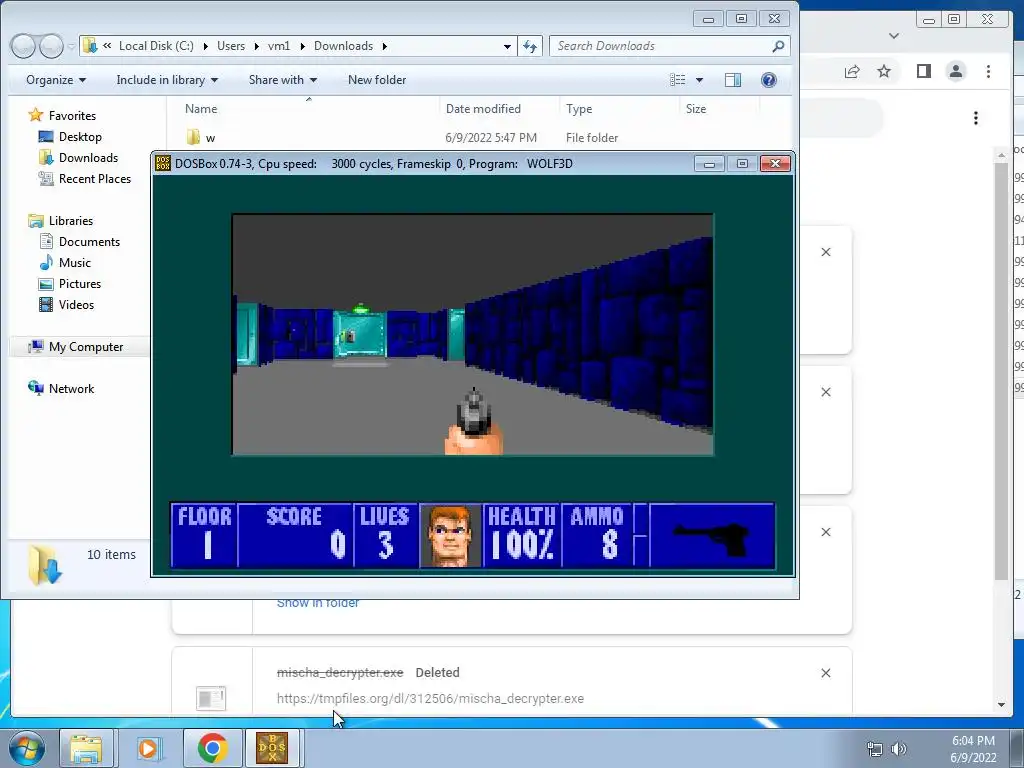Click the volume speaker tray icon
1024x768 pixels.
pyautogui.click(x=899, y=749)
